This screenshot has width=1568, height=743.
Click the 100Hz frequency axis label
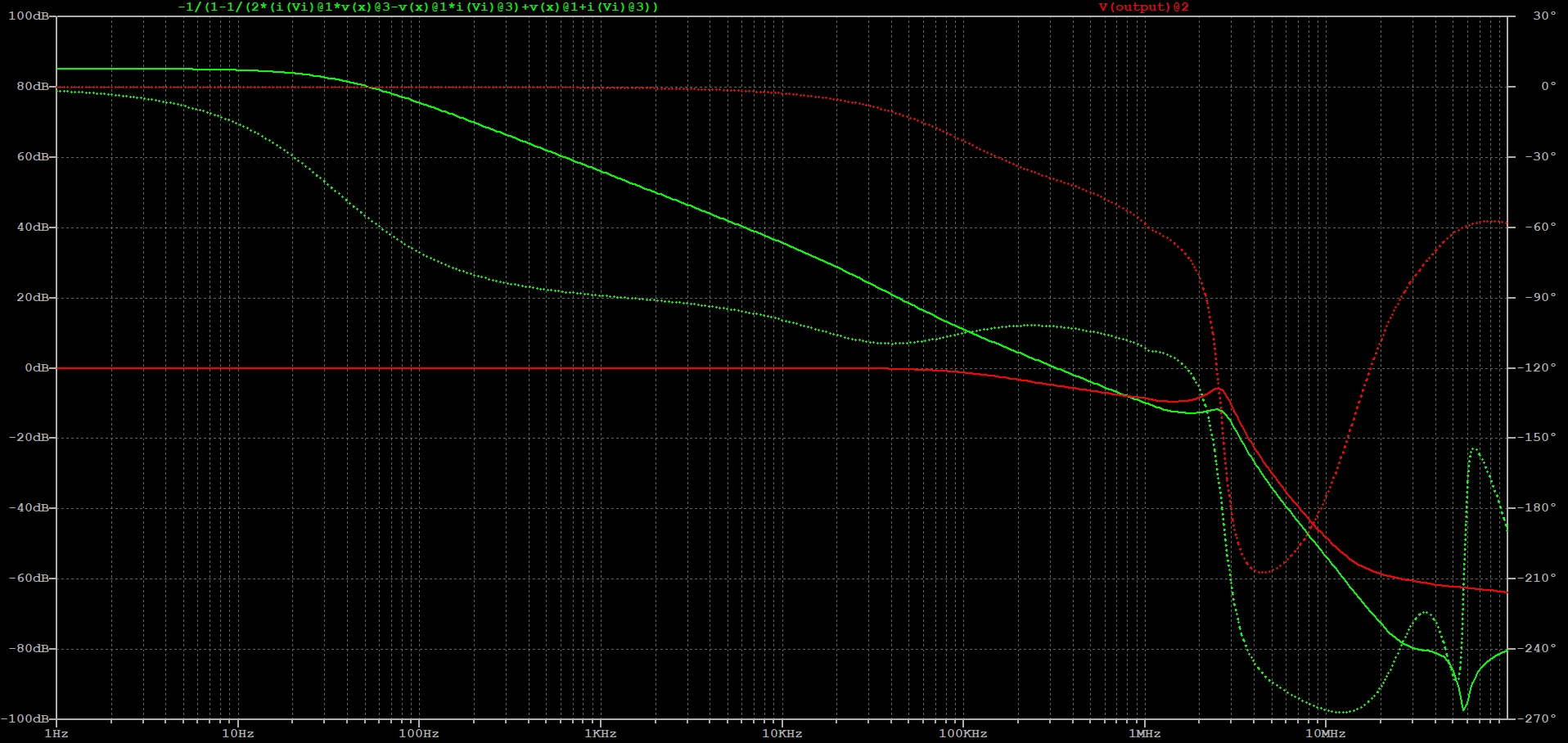coord(419,734)
